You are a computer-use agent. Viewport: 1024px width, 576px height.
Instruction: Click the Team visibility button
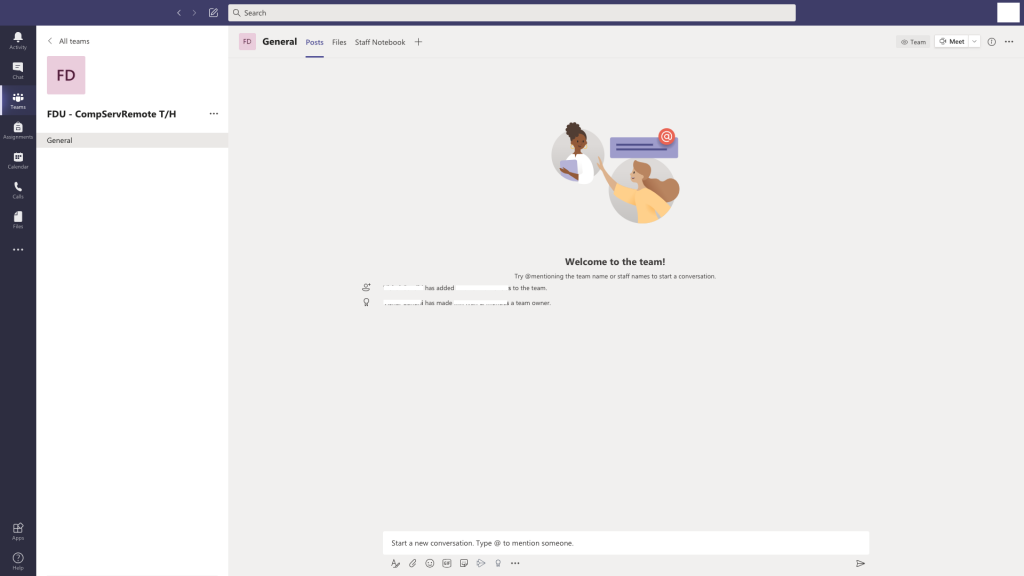point(913,42)
